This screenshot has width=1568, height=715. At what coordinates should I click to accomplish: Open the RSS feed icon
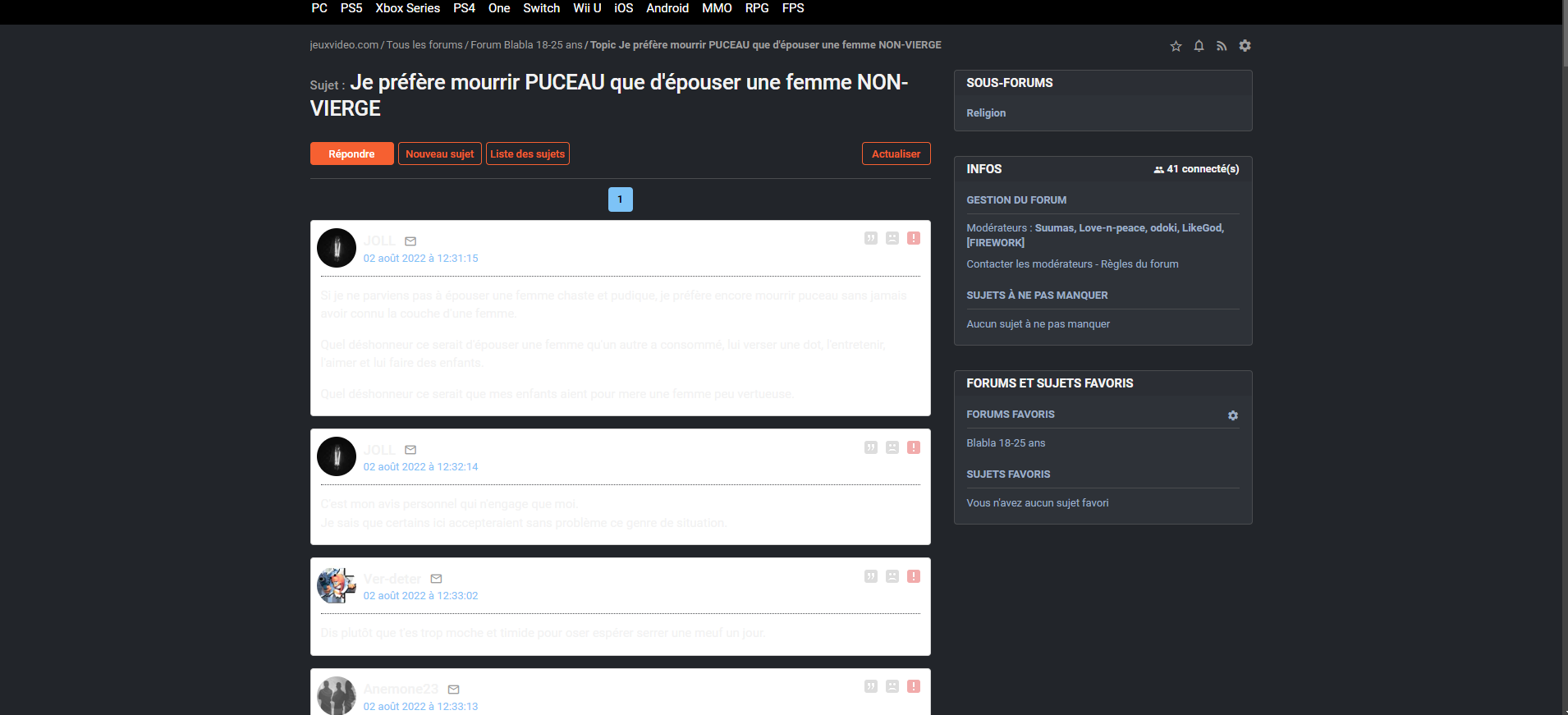tap(1222, 46)
